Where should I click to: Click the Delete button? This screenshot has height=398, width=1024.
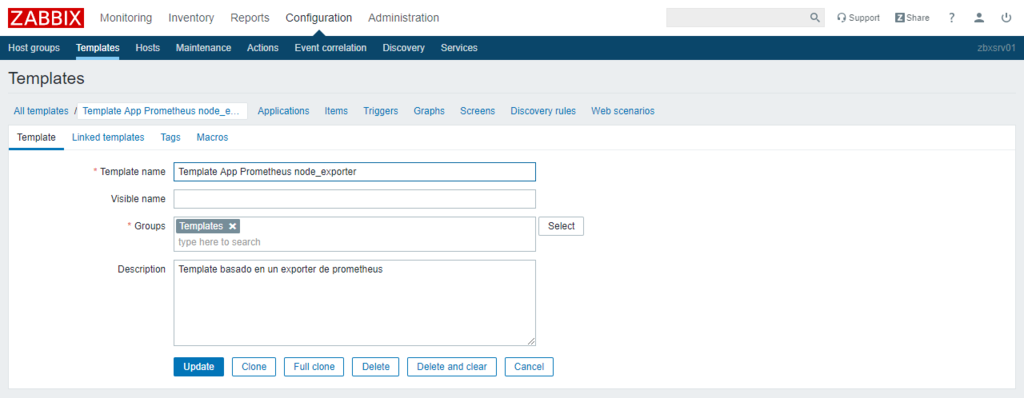376,367
